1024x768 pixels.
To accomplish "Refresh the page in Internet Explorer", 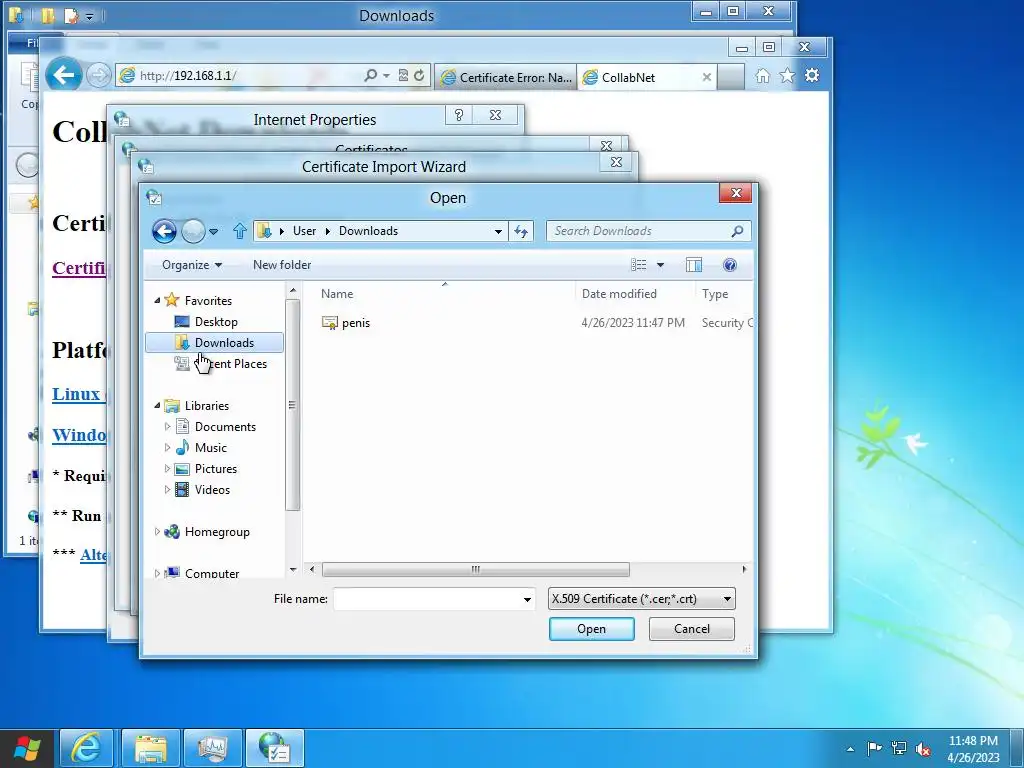I will point(419,76).
